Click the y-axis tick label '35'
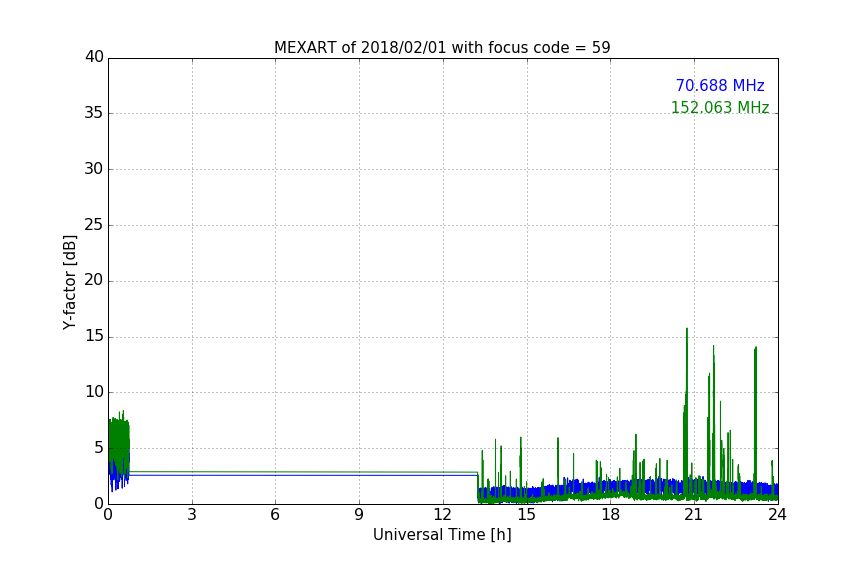The width and height of the screenshot is (864, 576). click(94, 113)
